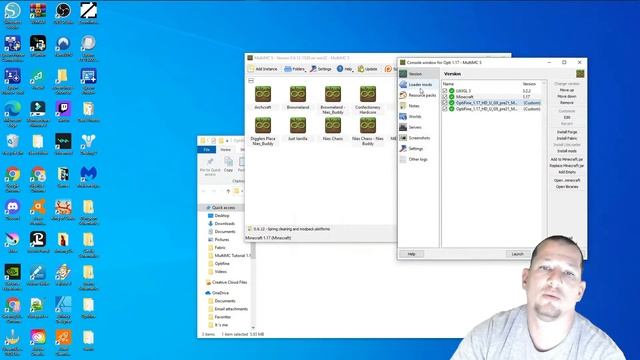Click navigation pane scroll down arrow
The width and height of the screenshot is (640, 360).
pos(253,327)
